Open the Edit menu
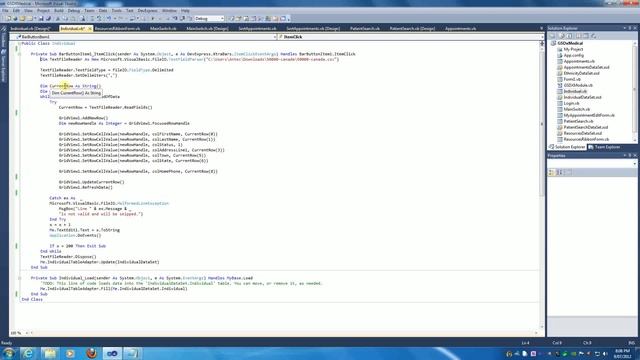 [x=16, y=11]
